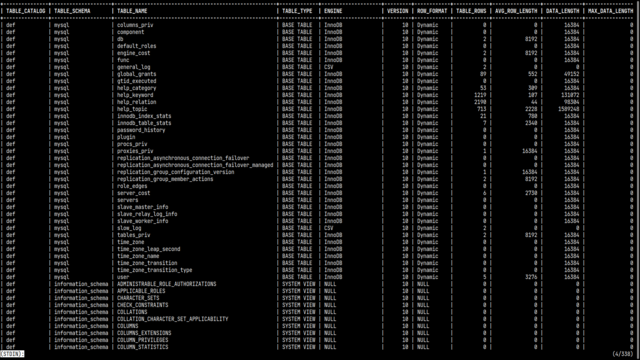Select the CHECK_CONSTRAINTS view name

click(142, 305)
